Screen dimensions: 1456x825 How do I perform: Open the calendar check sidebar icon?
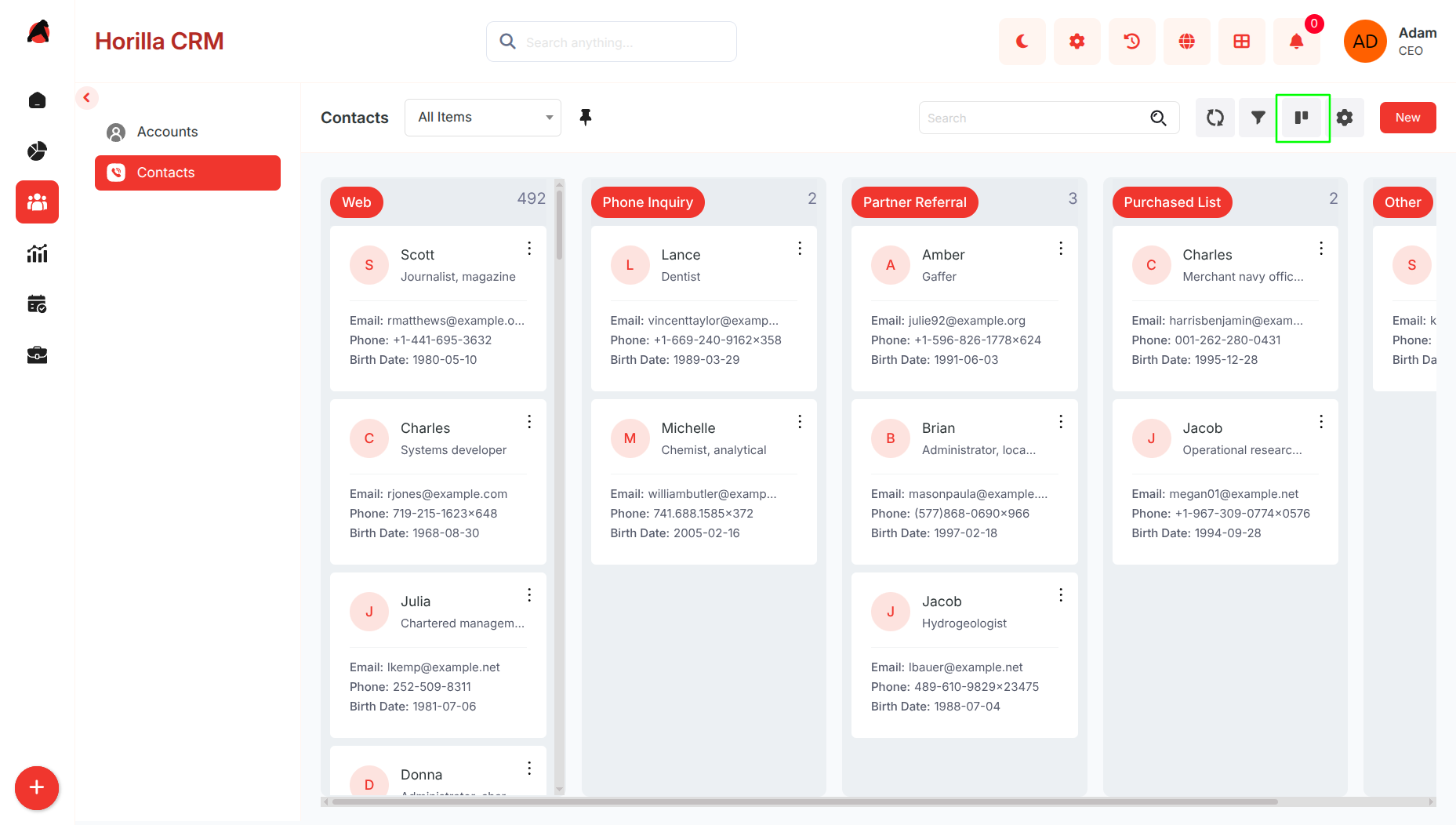(x=37, y=304)
